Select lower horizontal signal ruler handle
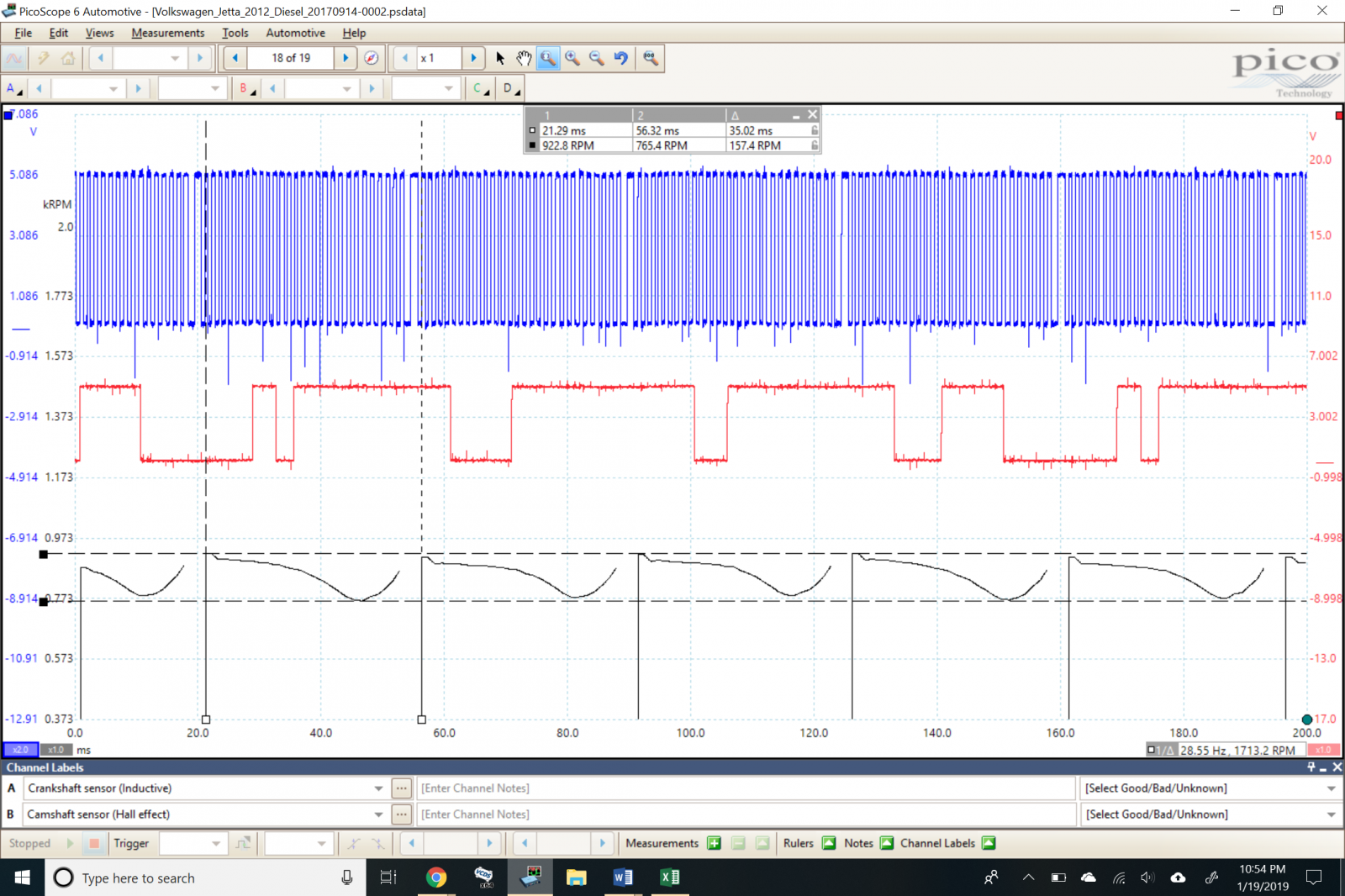The width and height of the screenshot is (1345, 896). coord(44,602)
